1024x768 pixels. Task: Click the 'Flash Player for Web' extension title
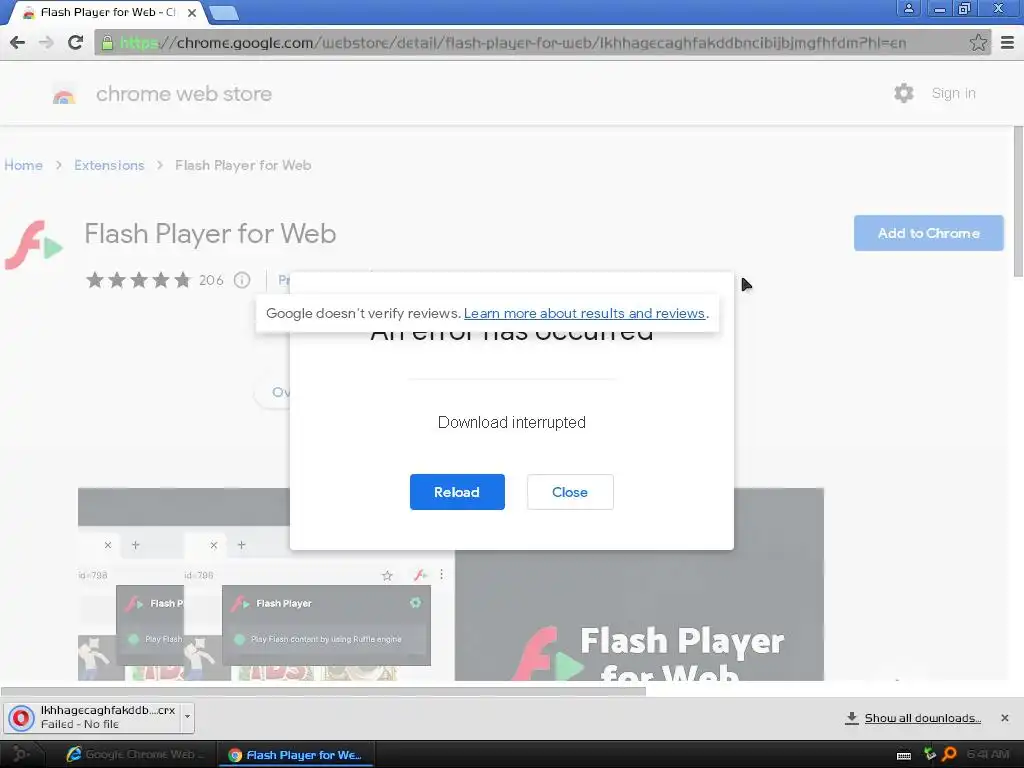tap(210, 233)
